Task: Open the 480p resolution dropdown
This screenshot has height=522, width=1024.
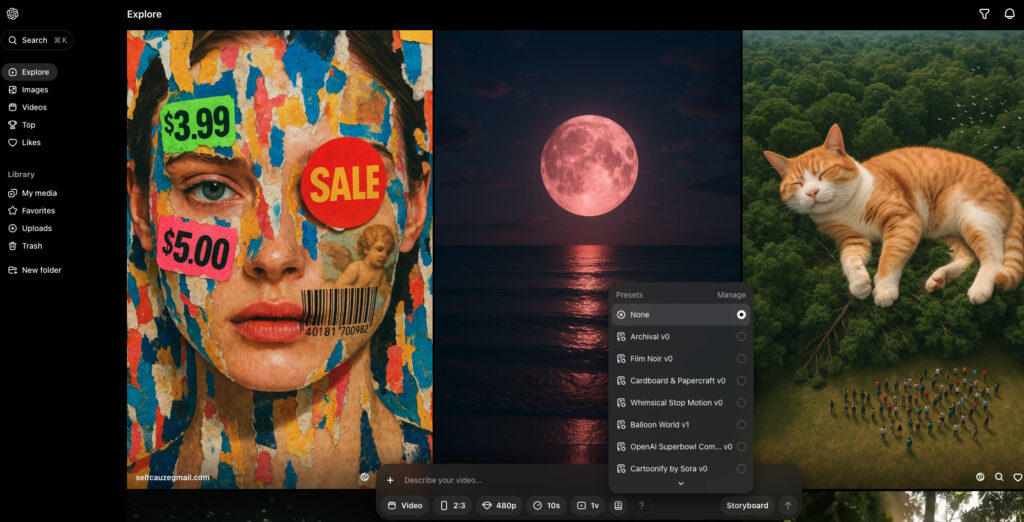Action: tap(498, 506)
